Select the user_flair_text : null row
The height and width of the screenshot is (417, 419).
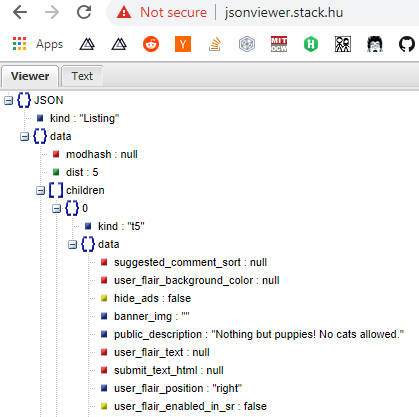coord(162,352)
